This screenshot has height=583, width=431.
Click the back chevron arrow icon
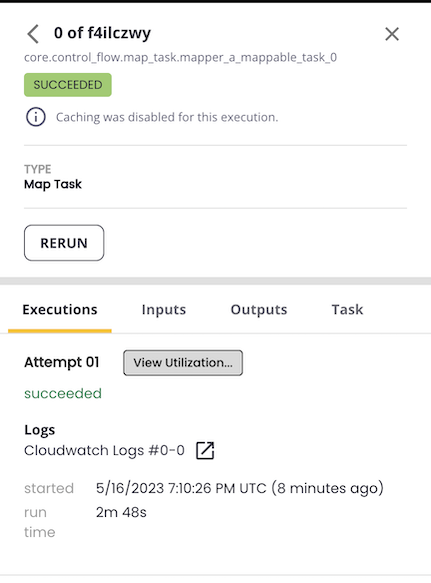[x=33, y=34]
